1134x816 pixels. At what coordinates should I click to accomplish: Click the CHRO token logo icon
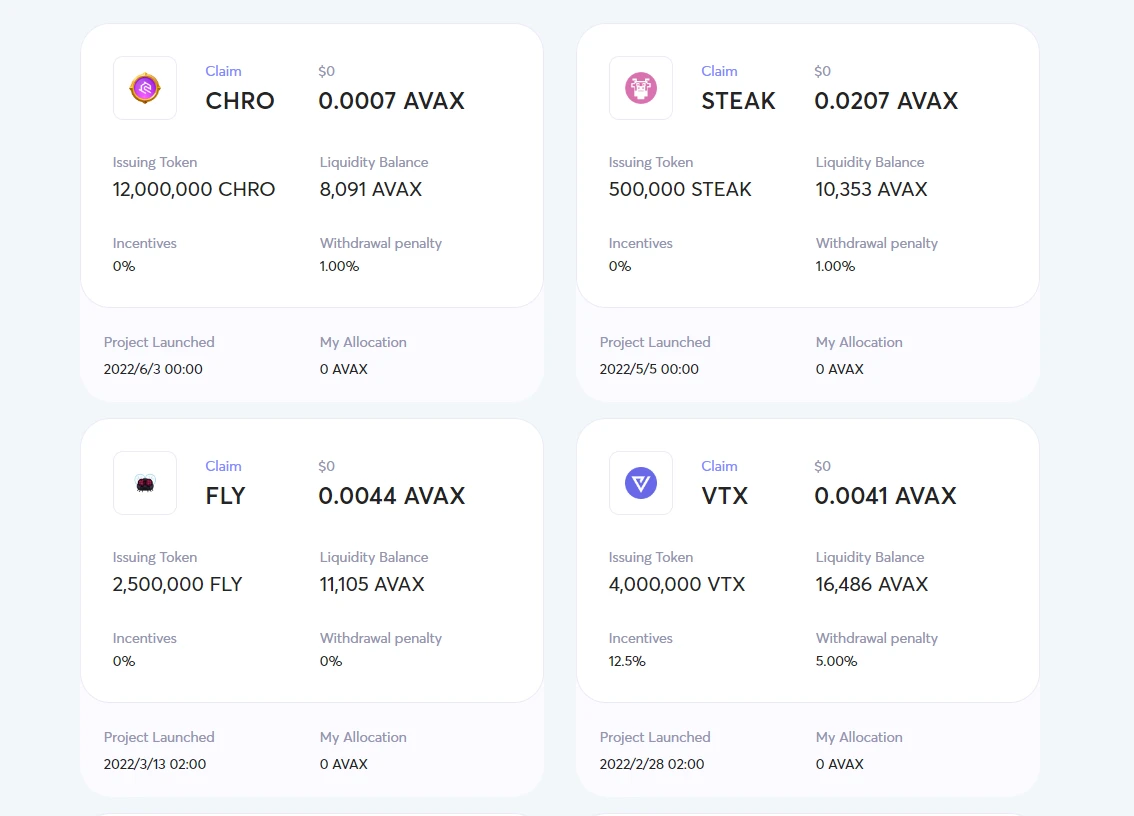click(x=145, y=88)
